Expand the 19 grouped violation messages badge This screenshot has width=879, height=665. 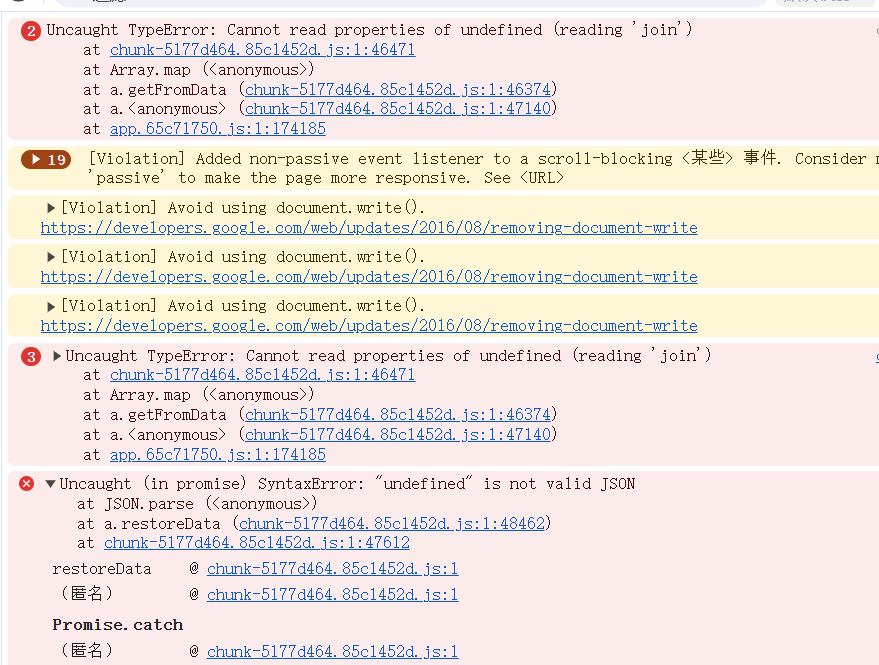[46, 160]
